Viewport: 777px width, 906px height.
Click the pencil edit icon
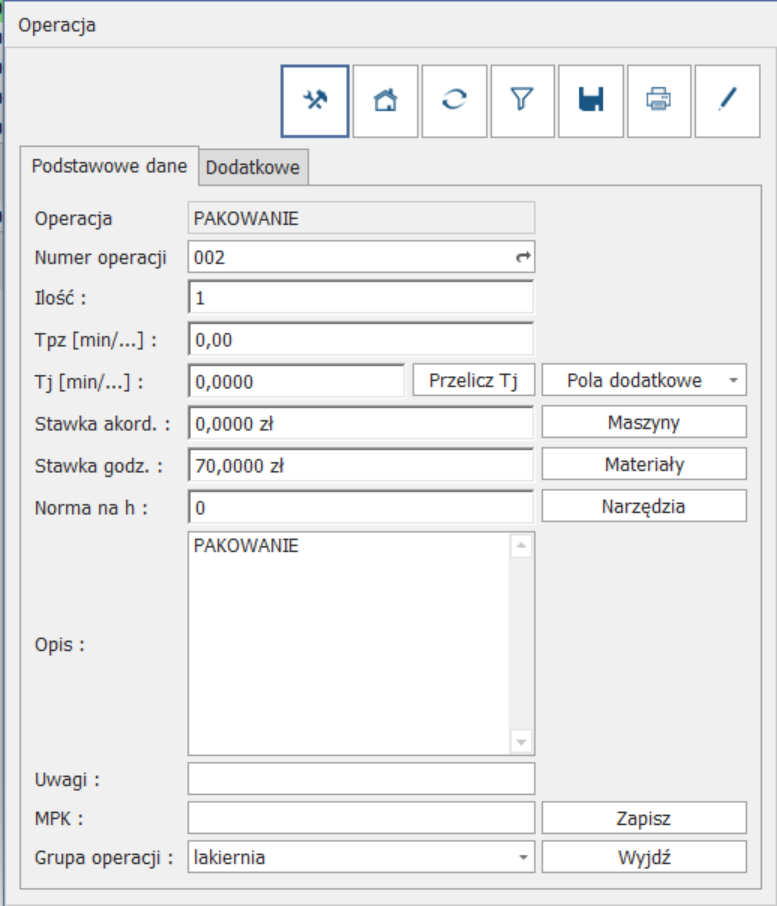click(x=727, y=101)
